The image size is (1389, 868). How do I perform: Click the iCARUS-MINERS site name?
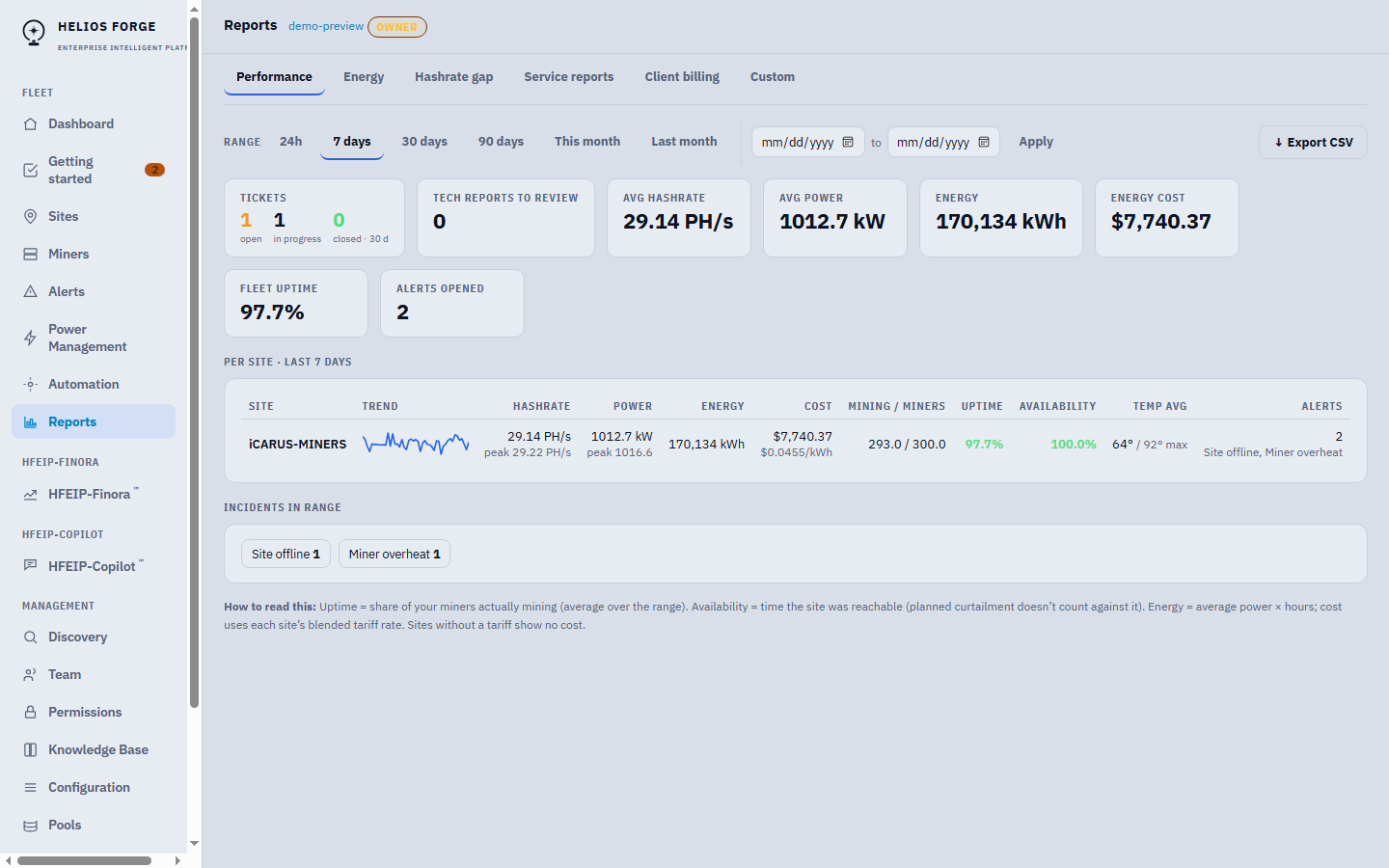point(297,445)
